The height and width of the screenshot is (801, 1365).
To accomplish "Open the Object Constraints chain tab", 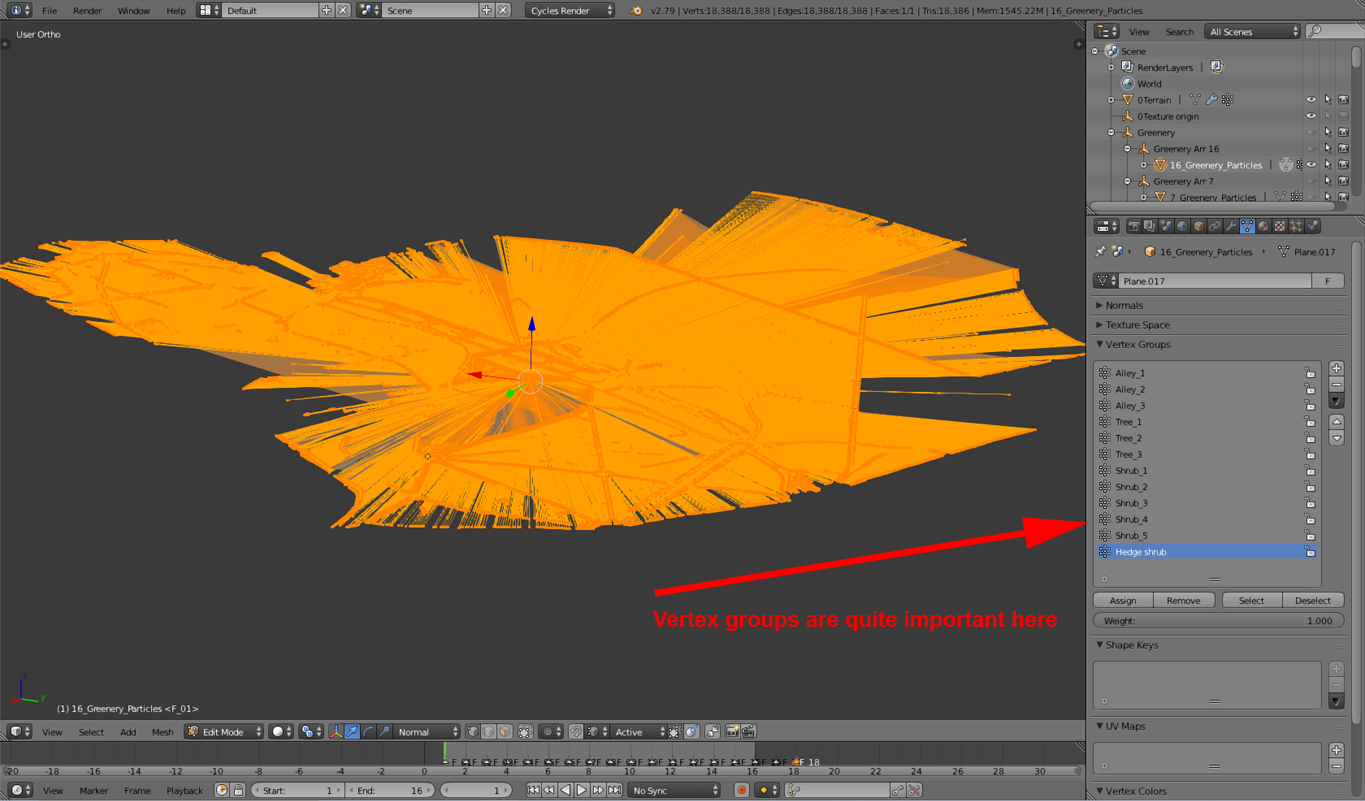I will coord(1215,227).
